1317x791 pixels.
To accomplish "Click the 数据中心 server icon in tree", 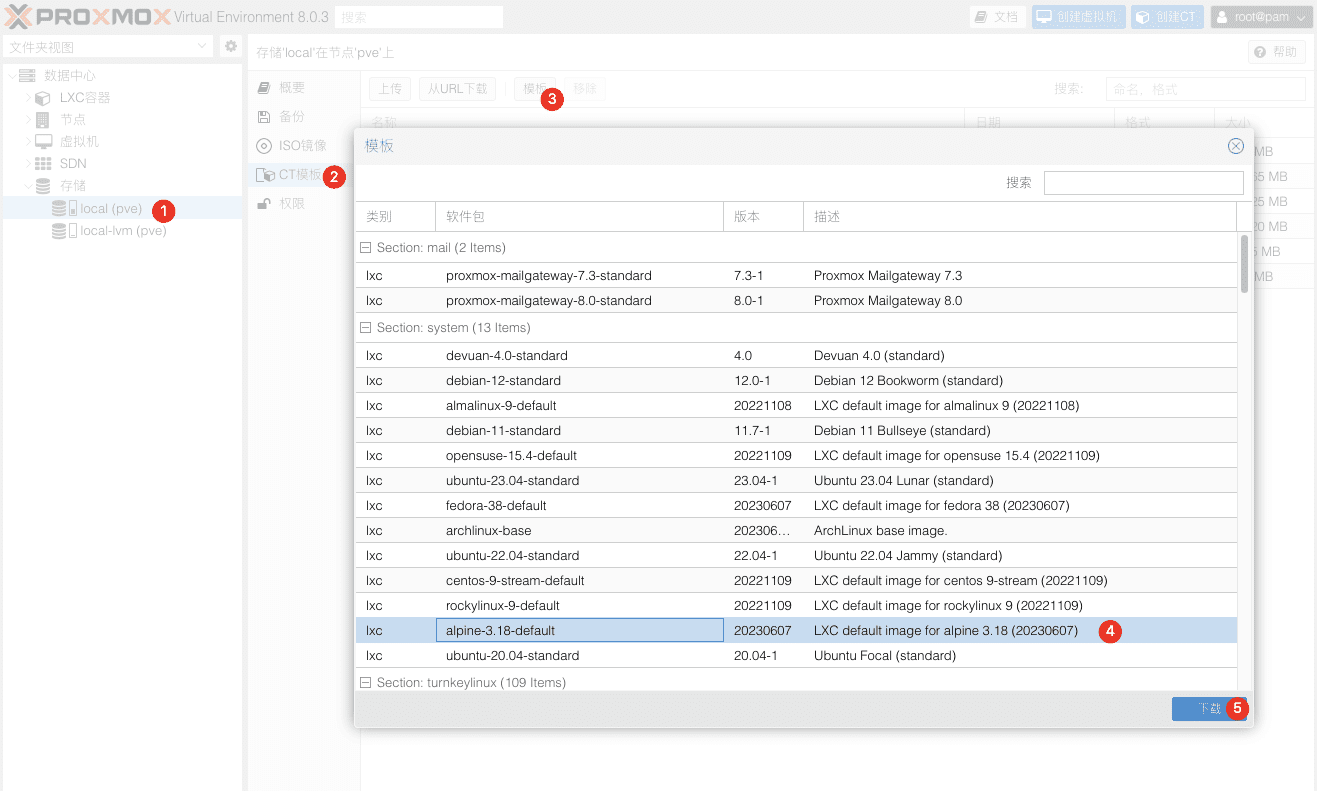I will pos(27,76).
